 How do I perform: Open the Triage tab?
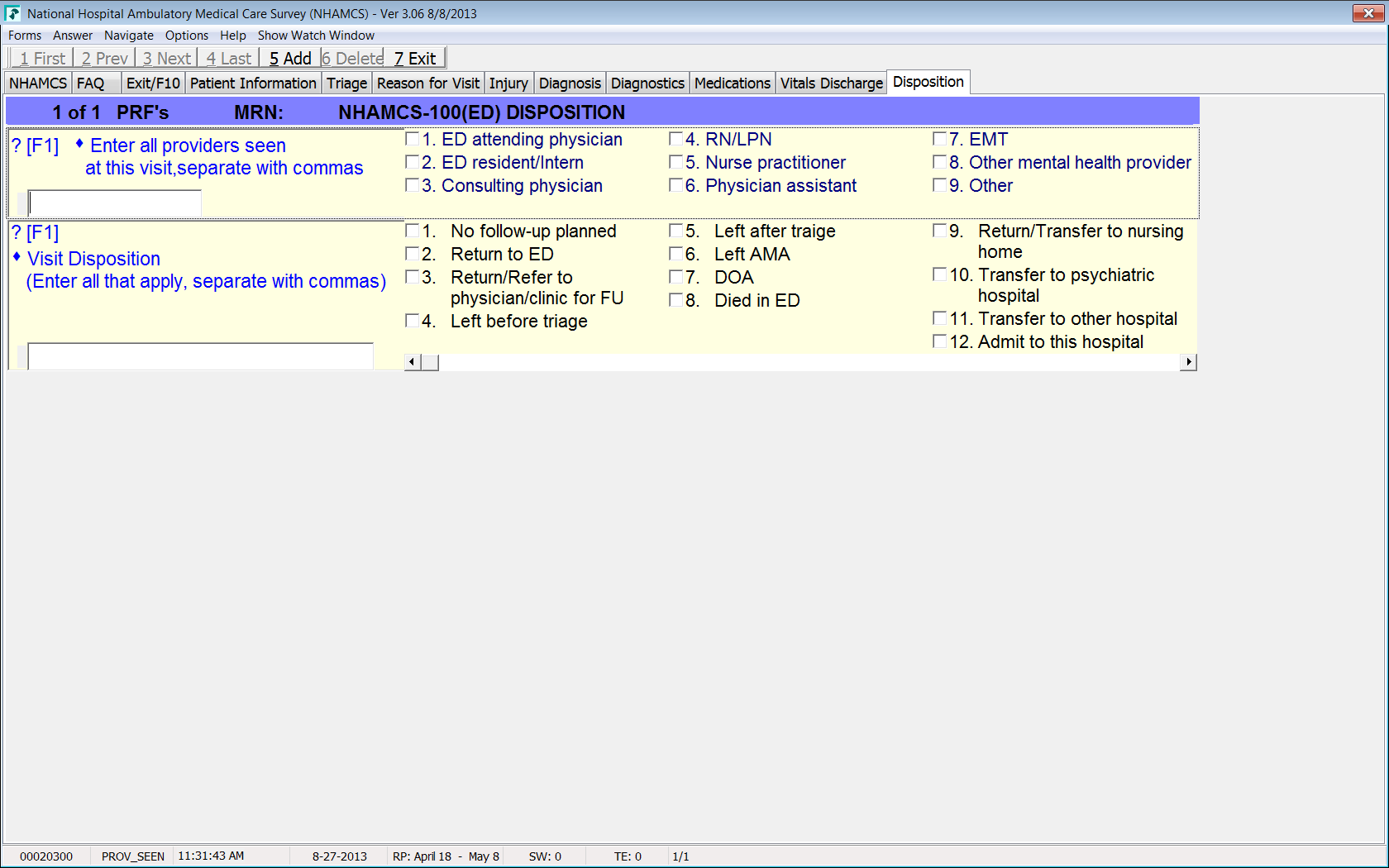(x=347, y=83)
